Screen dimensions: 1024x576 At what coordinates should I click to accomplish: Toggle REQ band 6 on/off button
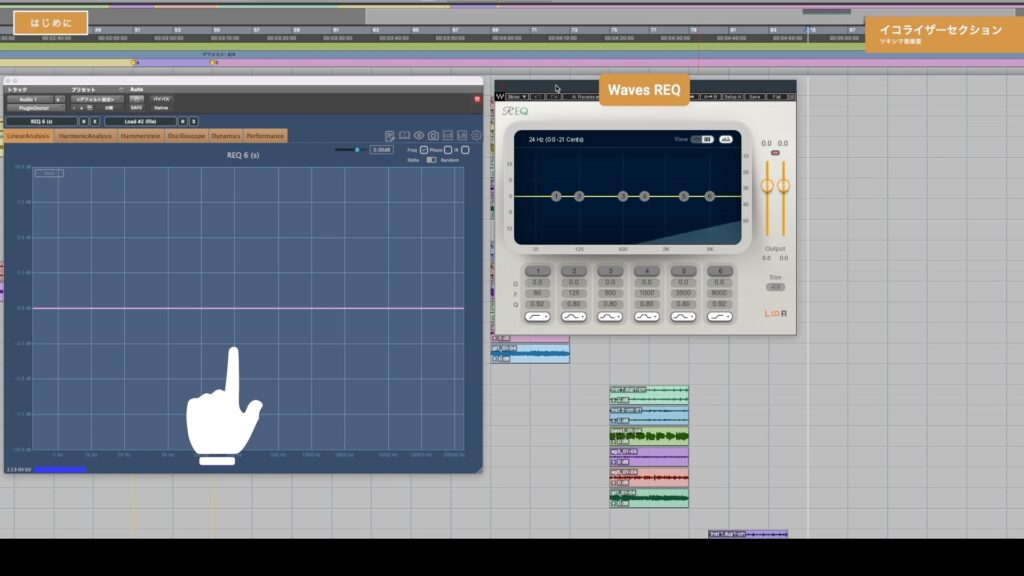720,271
